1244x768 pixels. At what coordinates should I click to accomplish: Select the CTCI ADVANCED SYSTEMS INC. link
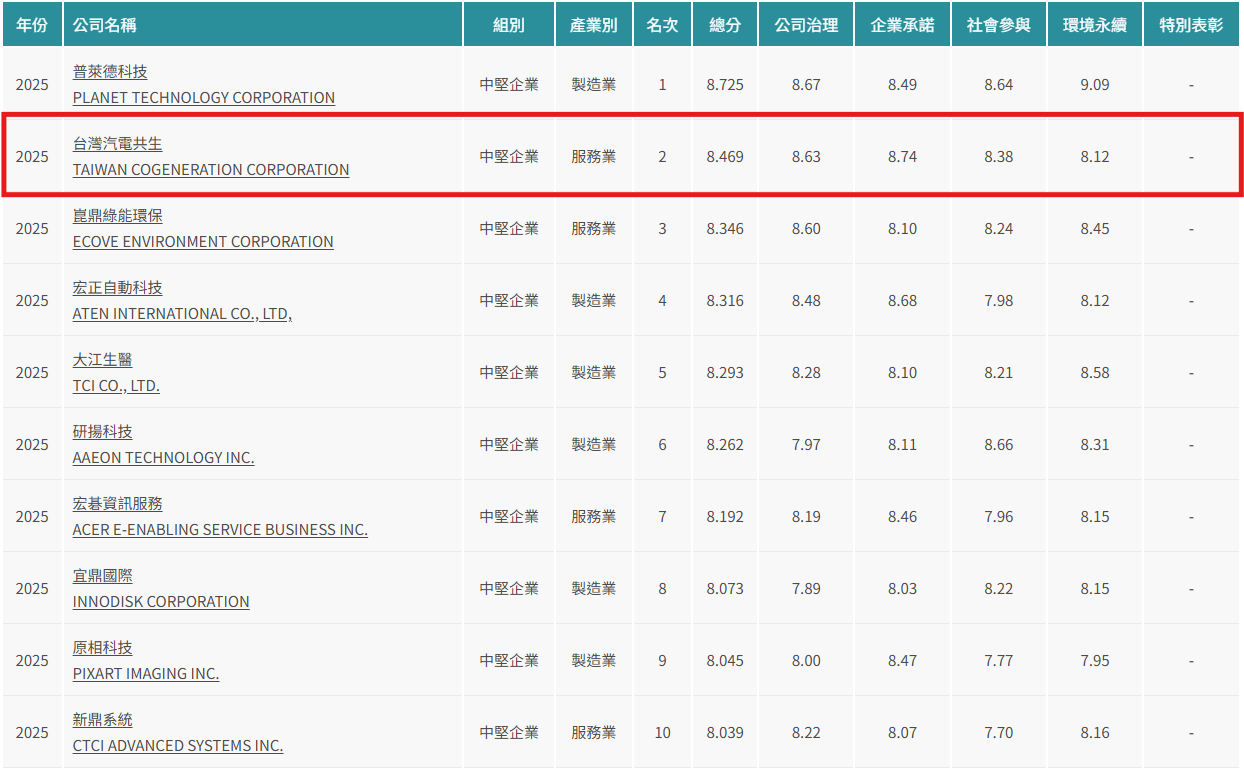[178, 745]
